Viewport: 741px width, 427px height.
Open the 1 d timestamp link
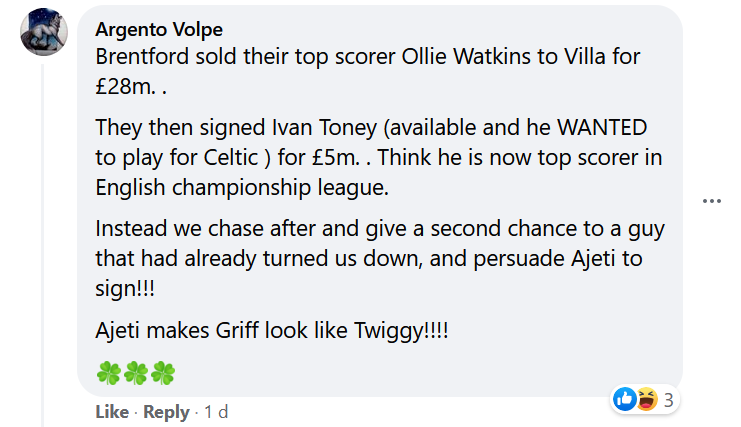(216, 412)
